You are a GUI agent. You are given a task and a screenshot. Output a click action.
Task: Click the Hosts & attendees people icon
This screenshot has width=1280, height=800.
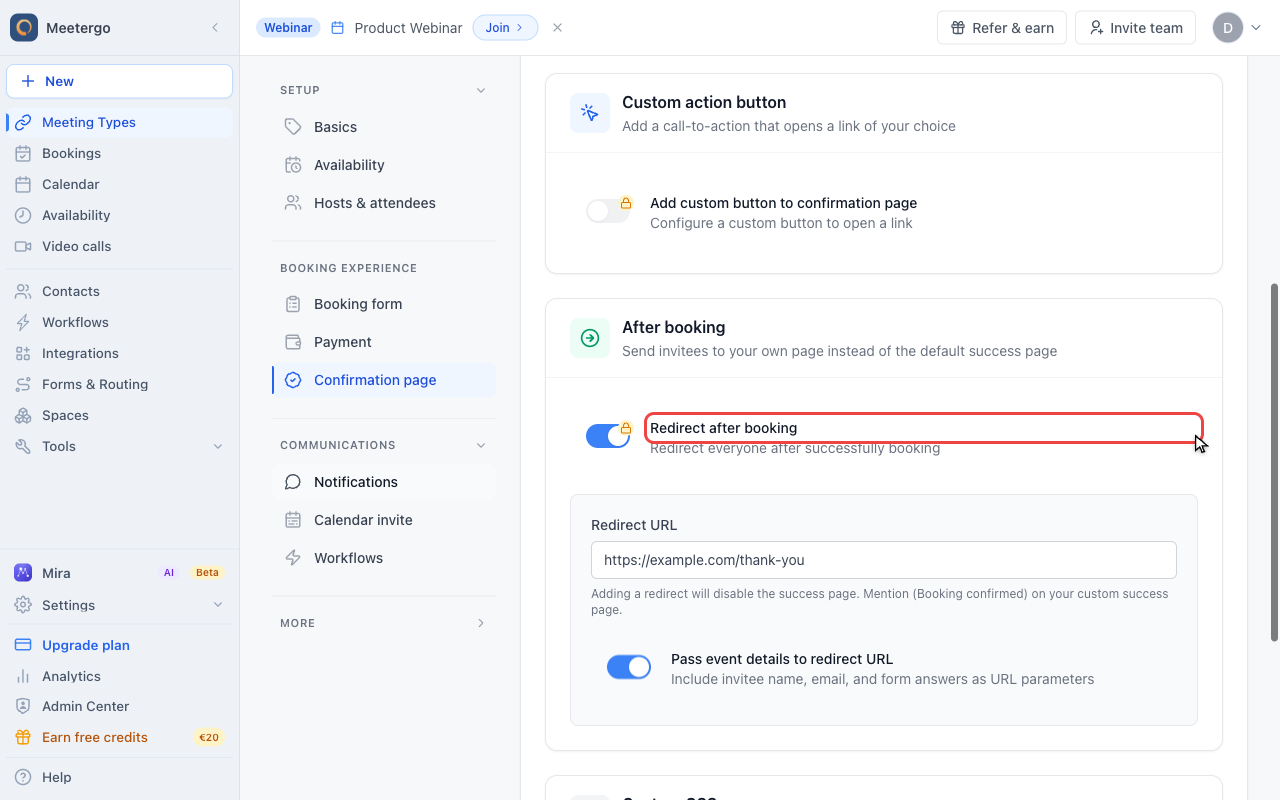click(x=293, y=203)
